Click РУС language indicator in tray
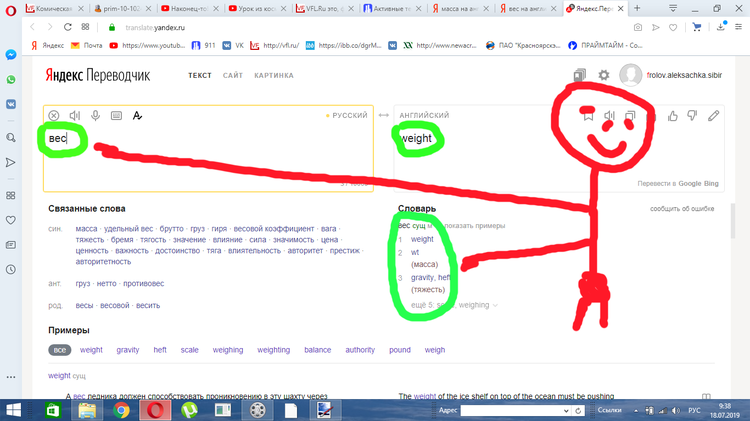The image size is (750, 421). [694, 410]
